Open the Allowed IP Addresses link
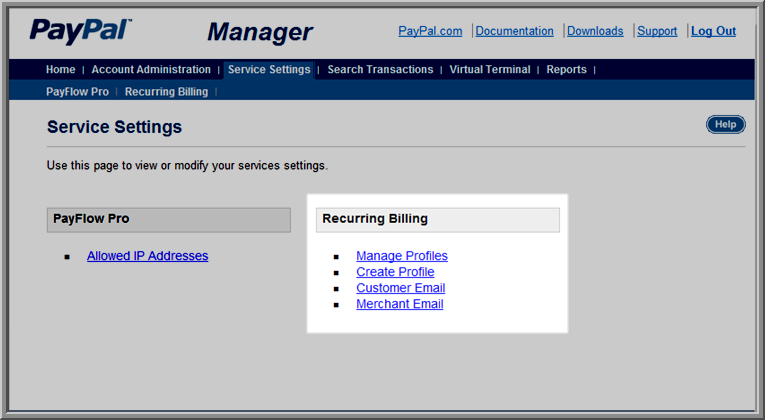The width and height of the screenshot is (765, 420). point(147,256)
